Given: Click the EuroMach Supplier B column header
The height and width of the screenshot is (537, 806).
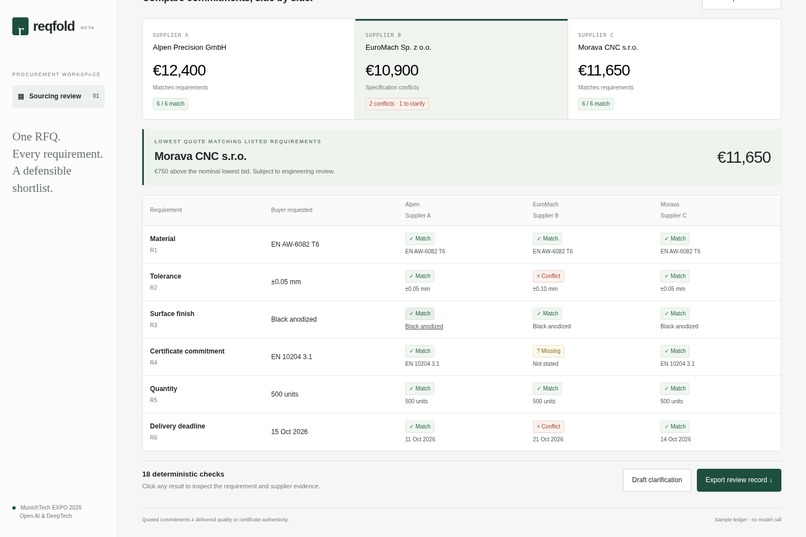Looking at the screenshot, I should click(x=545, y=210).
